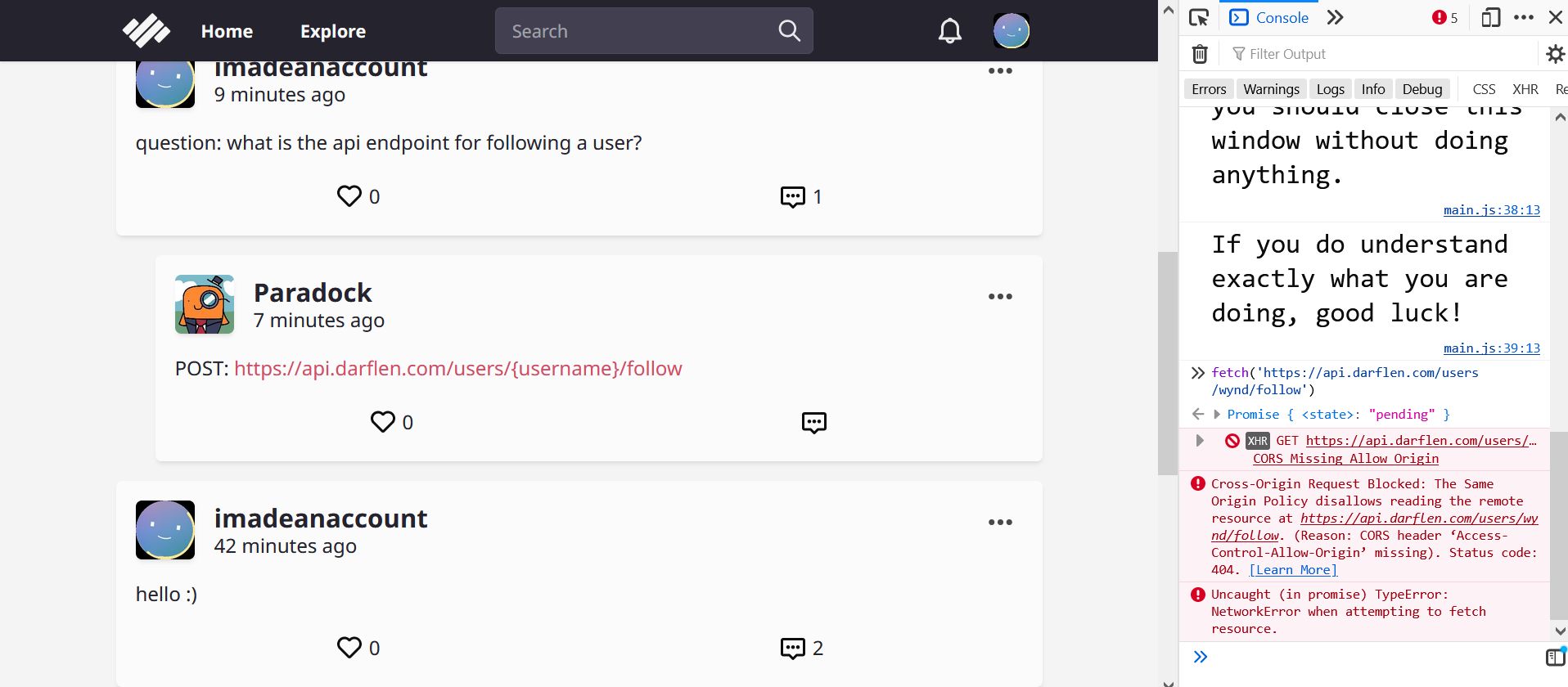The width and height of the screenshot is (1568, 687).
Task: Like Paradock's reply
Action: point(383,422)
